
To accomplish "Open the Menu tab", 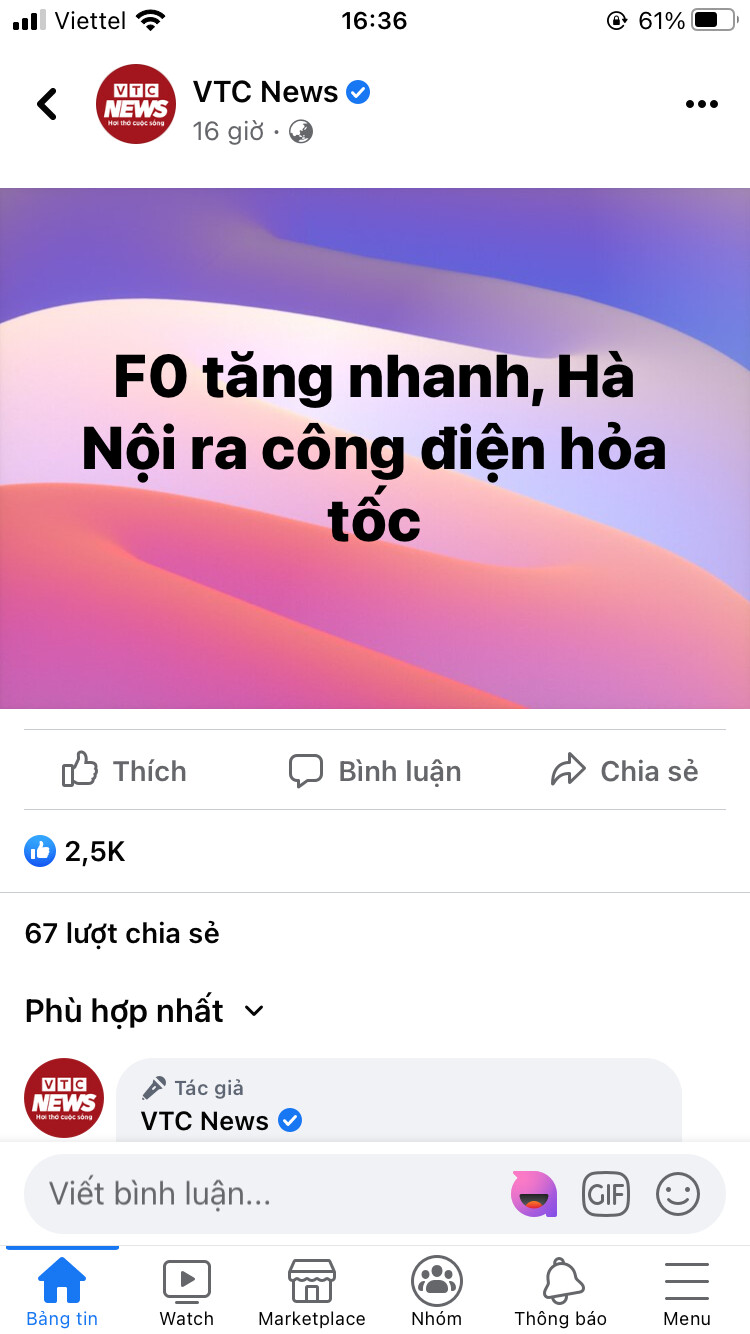I will (x=687, y=1292).
